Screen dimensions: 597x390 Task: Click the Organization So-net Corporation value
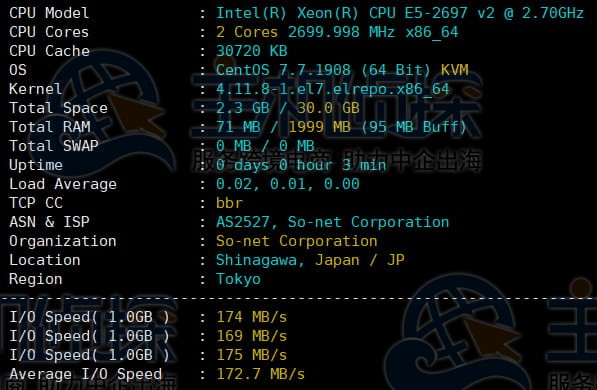(297, 241)
